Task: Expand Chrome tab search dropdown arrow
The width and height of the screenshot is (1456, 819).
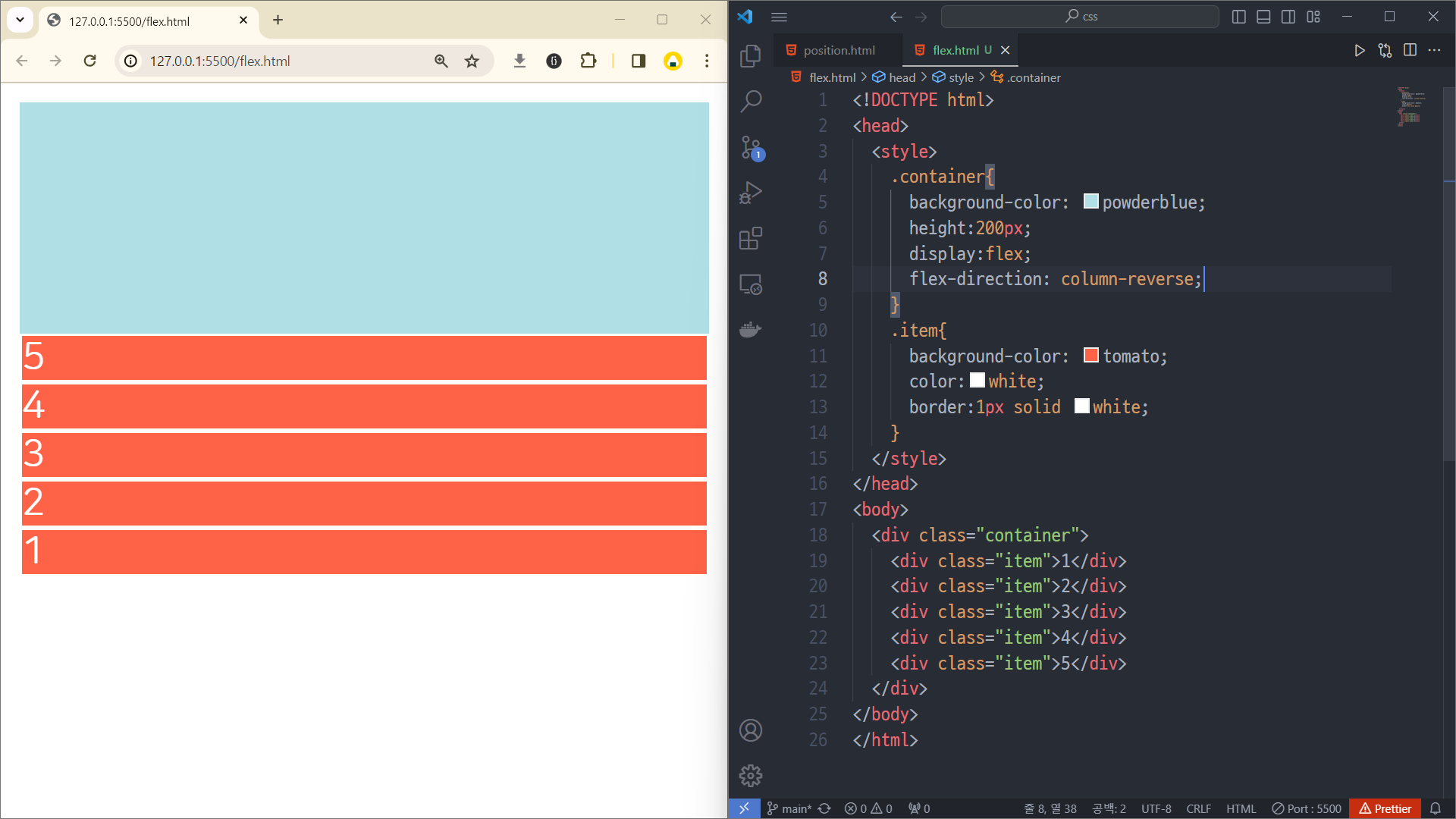Action: 20,20
